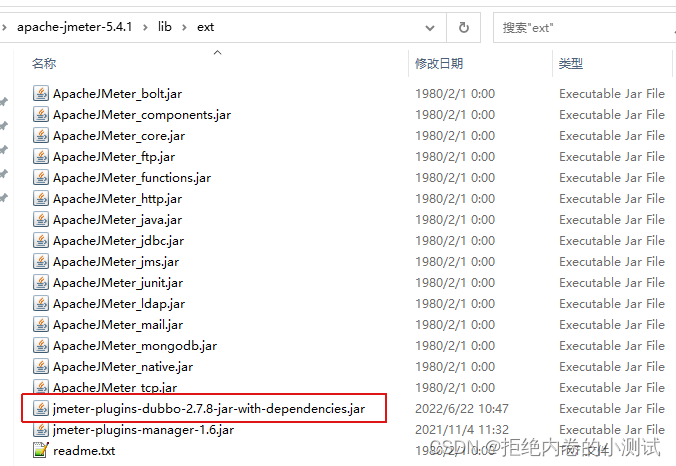Select file name ApacheJMeter_bolt.jar
Image resolution: width=676 pixels, height=466 pixels.
click(x=117, y=94)
